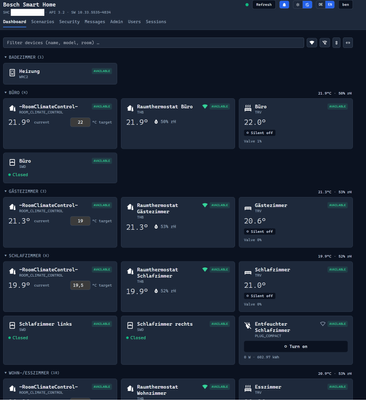
Task: Collapse the BÜRO room section
Action: [x=16, y=93]
